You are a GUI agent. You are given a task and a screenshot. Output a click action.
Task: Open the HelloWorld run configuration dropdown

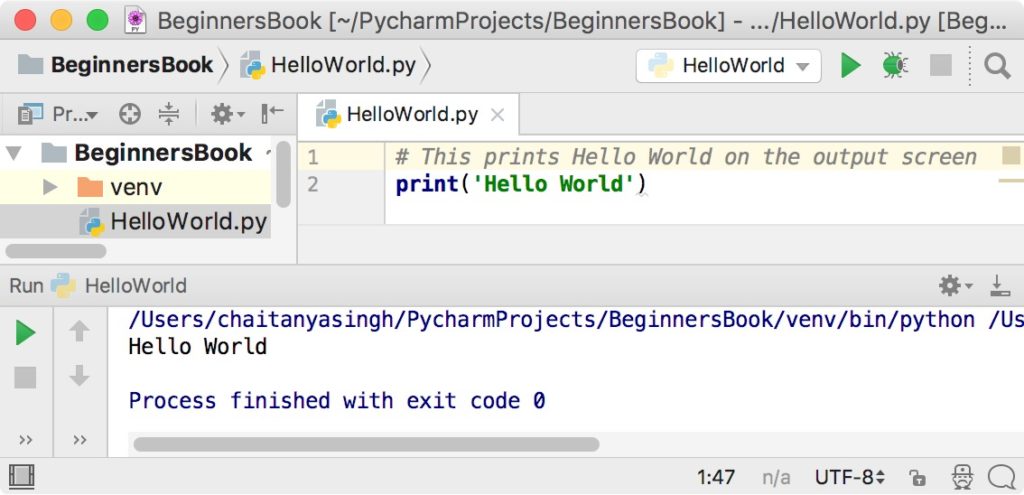728,66
